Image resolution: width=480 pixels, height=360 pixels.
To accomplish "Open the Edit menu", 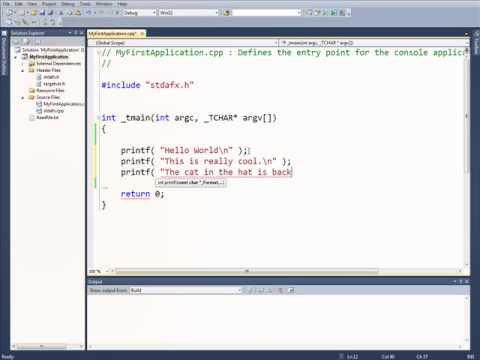I will [x=19, y=4].
